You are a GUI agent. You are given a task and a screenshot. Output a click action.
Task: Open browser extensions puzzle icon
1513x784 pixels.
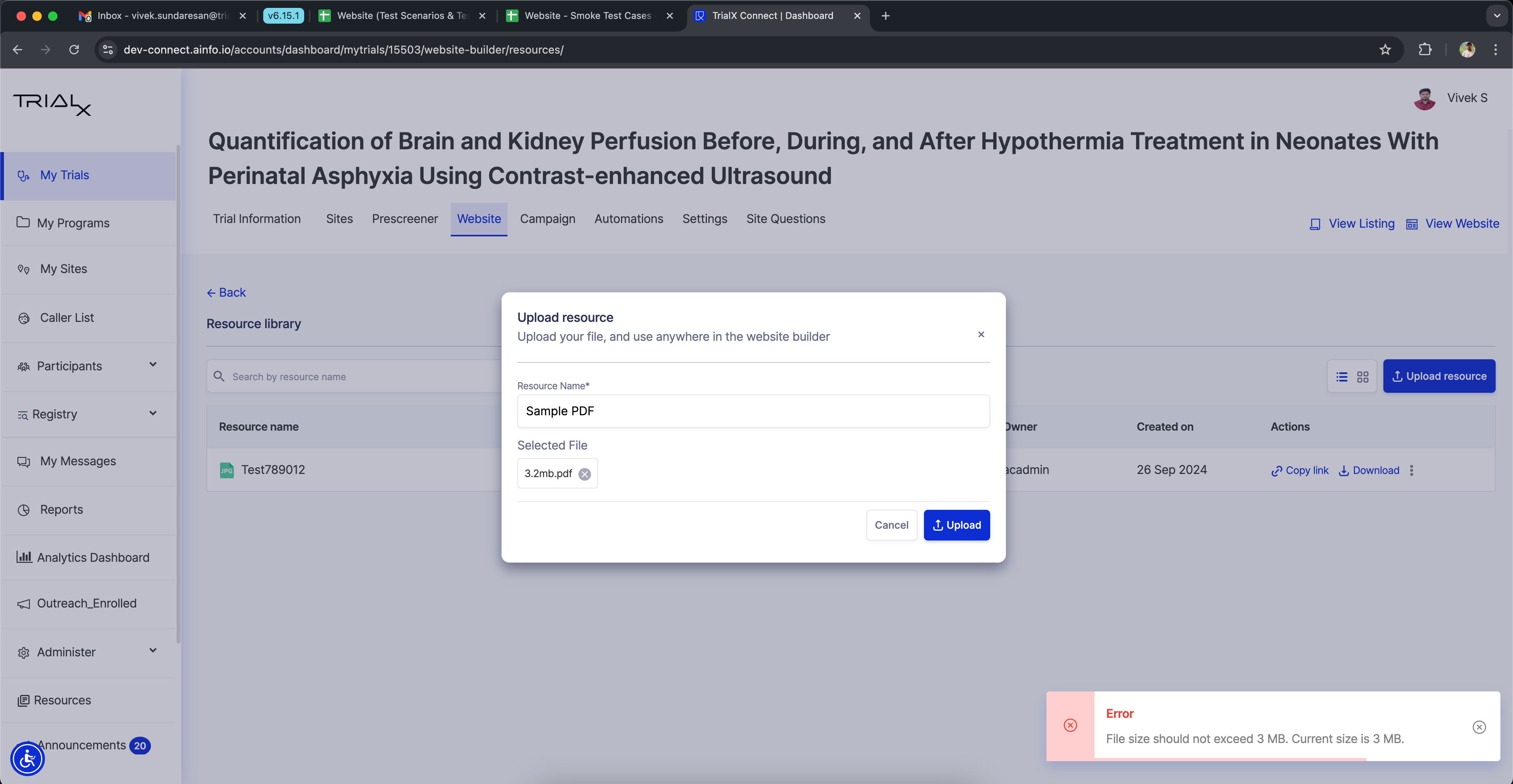click(x=1425, y=50)
